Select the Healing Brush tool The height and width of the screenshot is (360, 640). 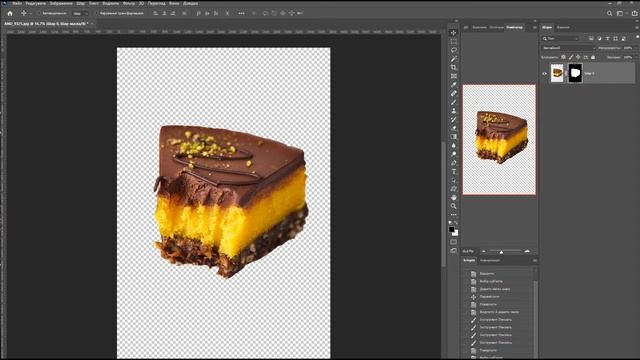pyautogui.click(x=453, y=93)
